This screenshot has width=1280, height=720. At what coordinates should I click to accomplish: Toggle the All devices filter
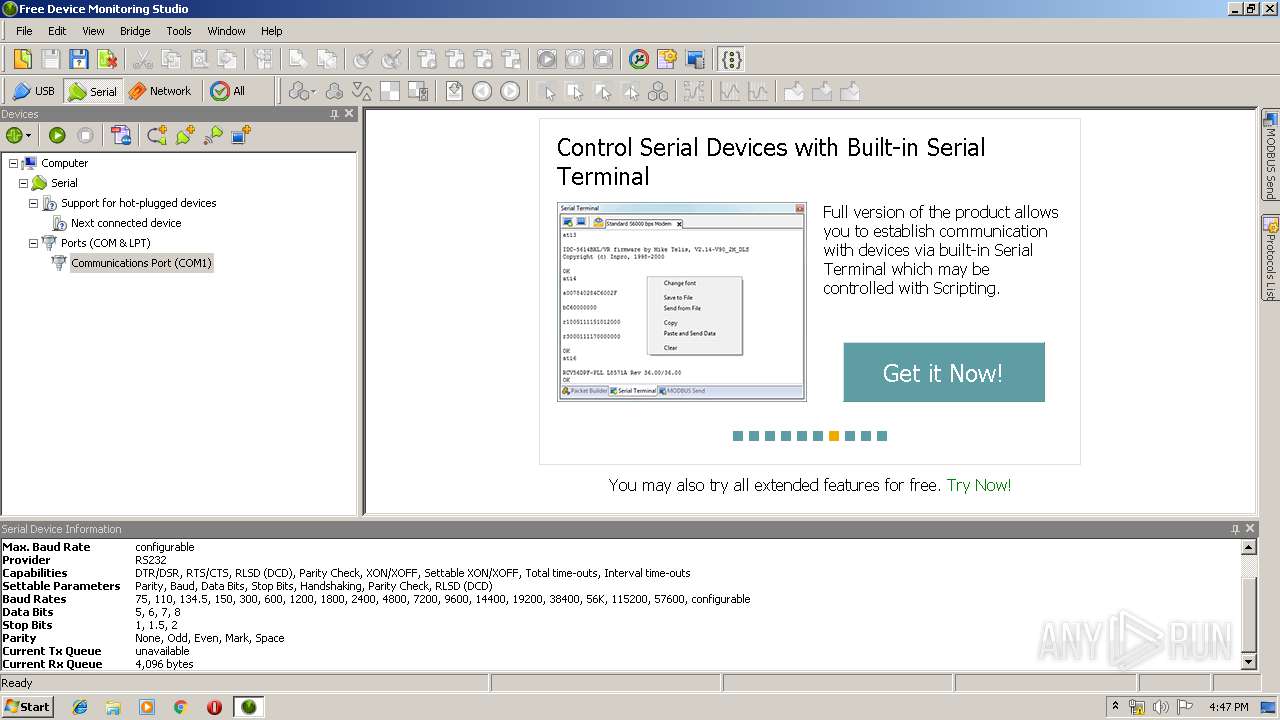(x=228, y=91)
